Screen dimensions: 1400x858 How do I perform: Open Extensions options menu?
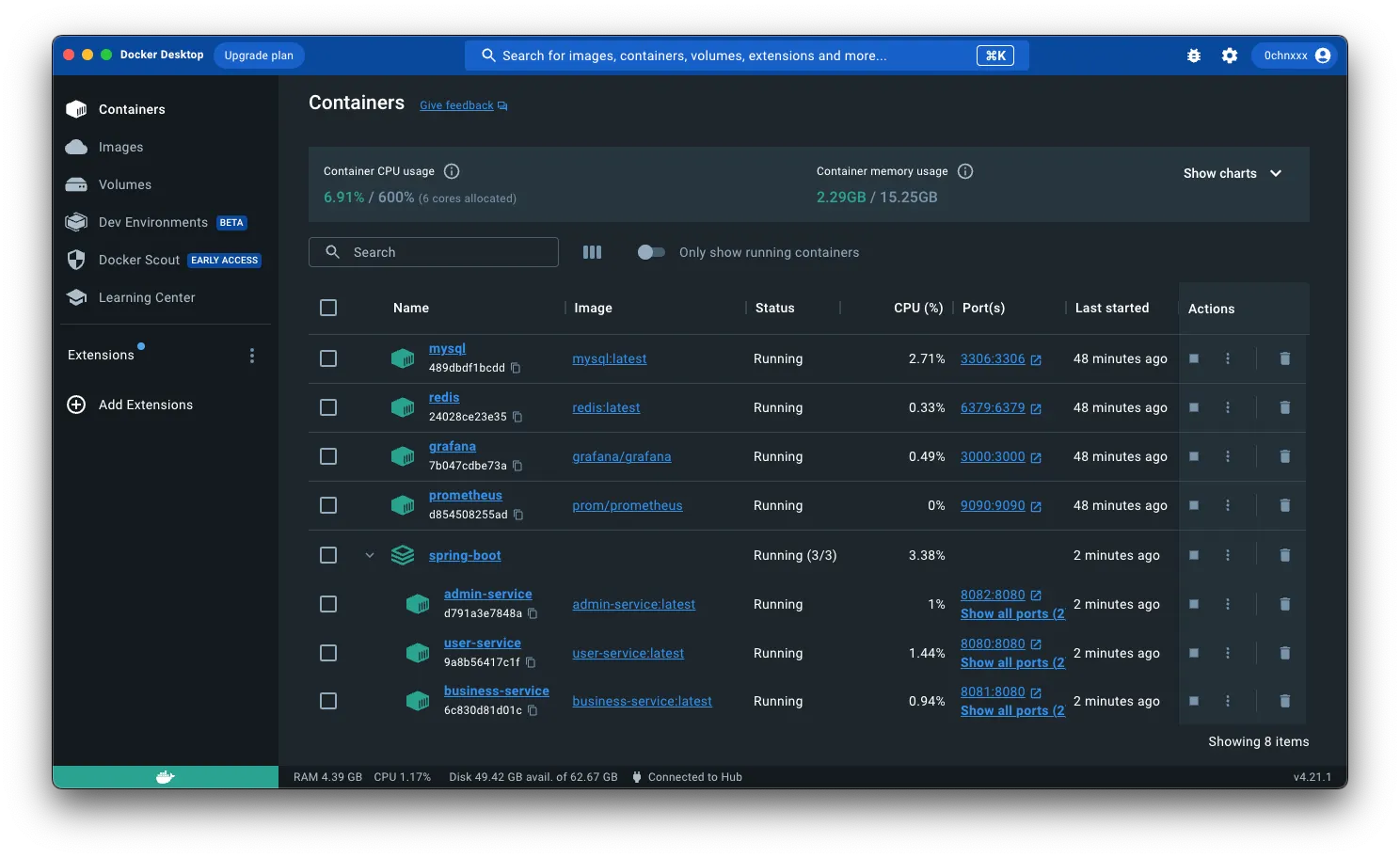[252, 356]
